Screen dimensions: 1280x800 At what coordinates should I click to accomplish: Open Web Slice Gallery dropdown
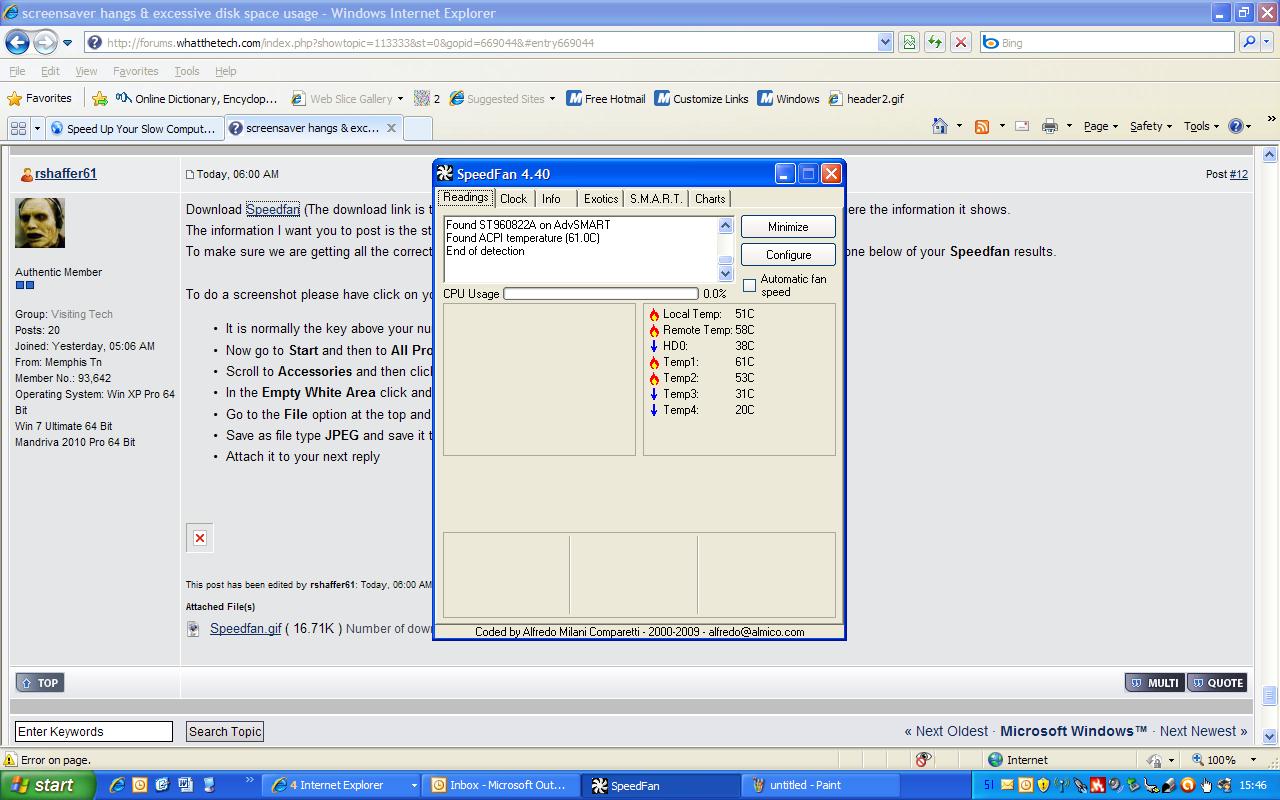point(400,99)
